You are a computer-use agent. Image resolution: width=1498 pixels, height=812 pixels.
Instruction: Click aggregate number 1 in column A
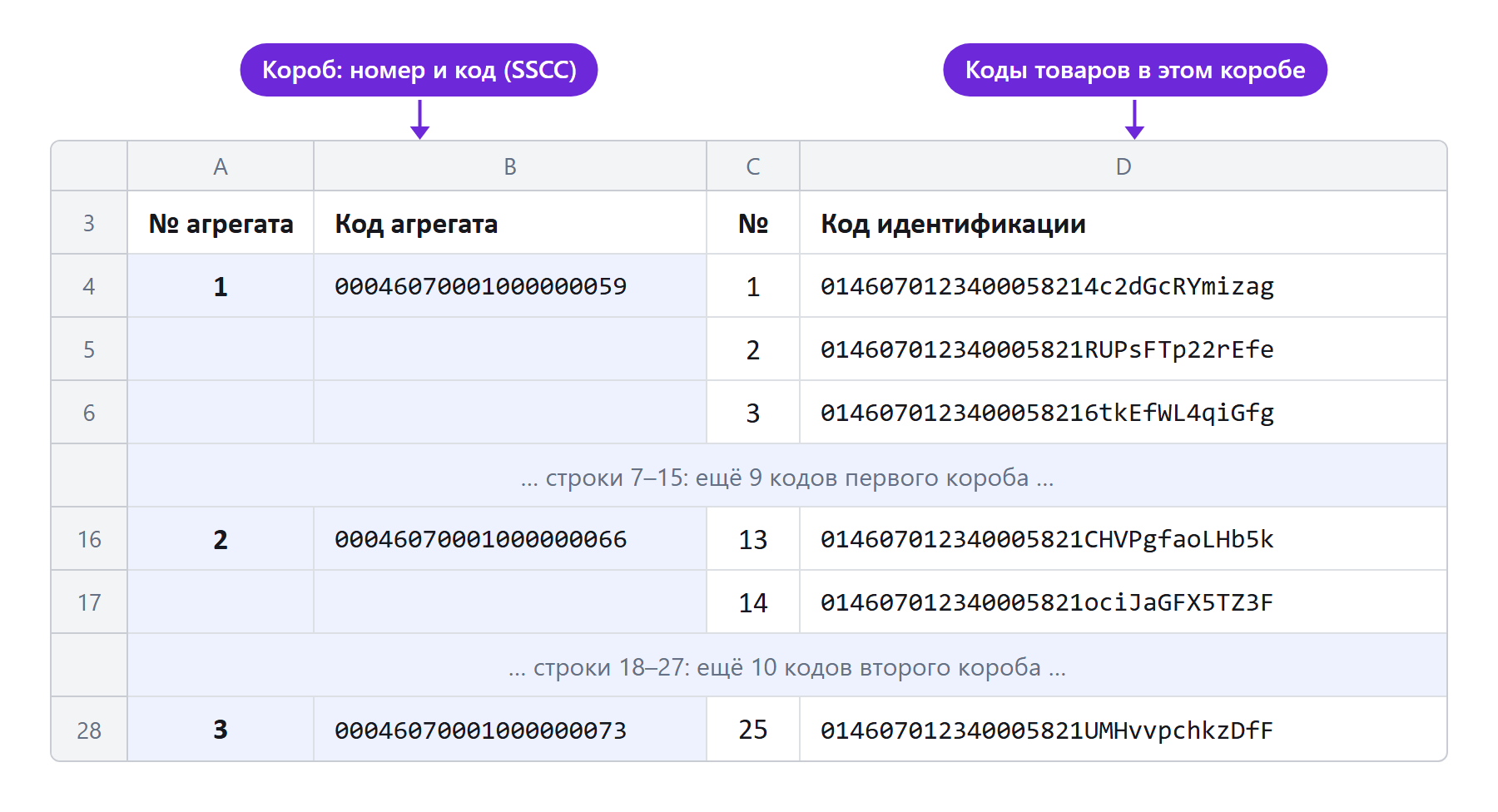pyautogui.click(x=221, y=286)
